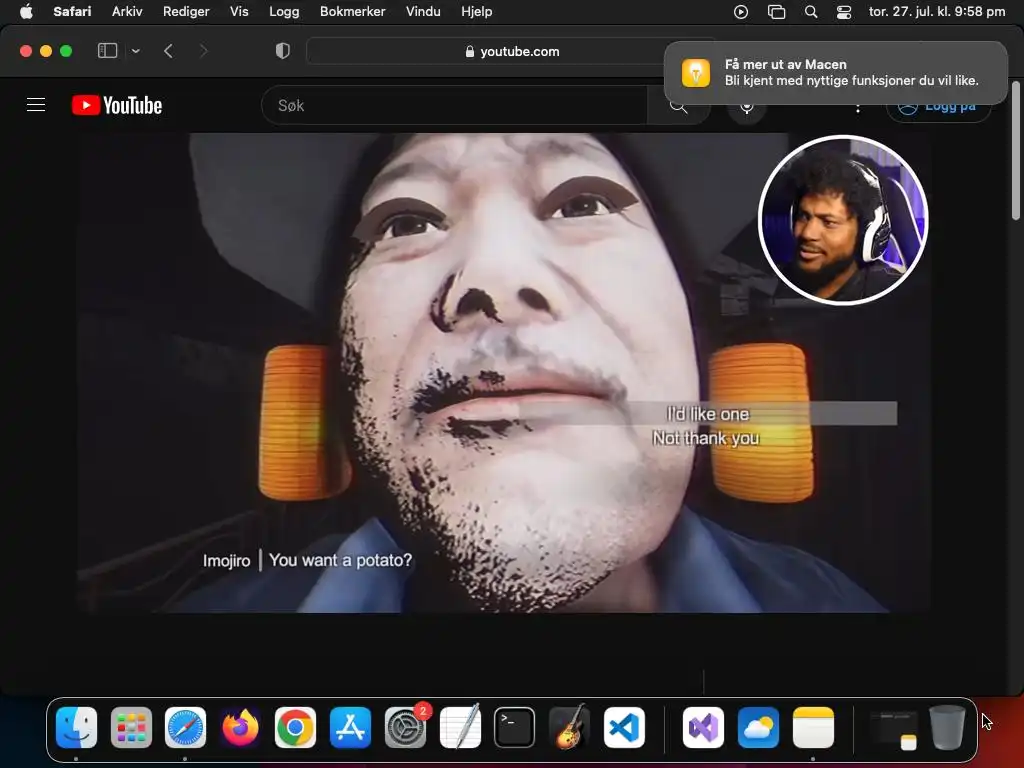
Task: Click the YouTube logo to go home
Action: pyautogui.click(x=117, y=105)
